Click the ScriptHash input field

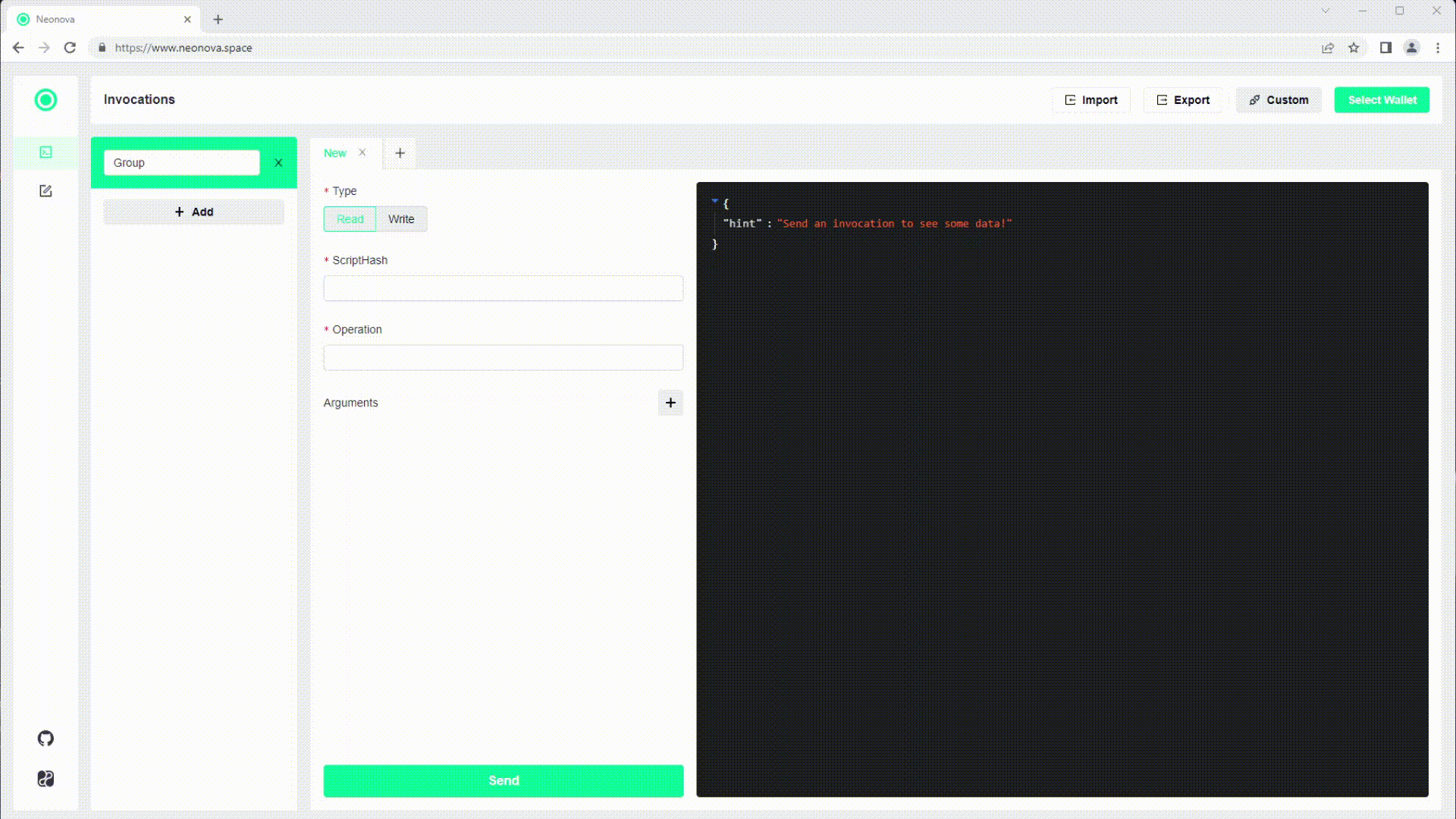[x=503, y=288]
